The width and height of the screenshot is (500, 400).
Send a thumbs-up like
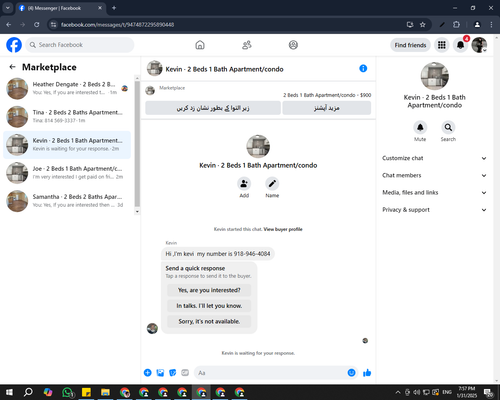(x=367, y=373)
